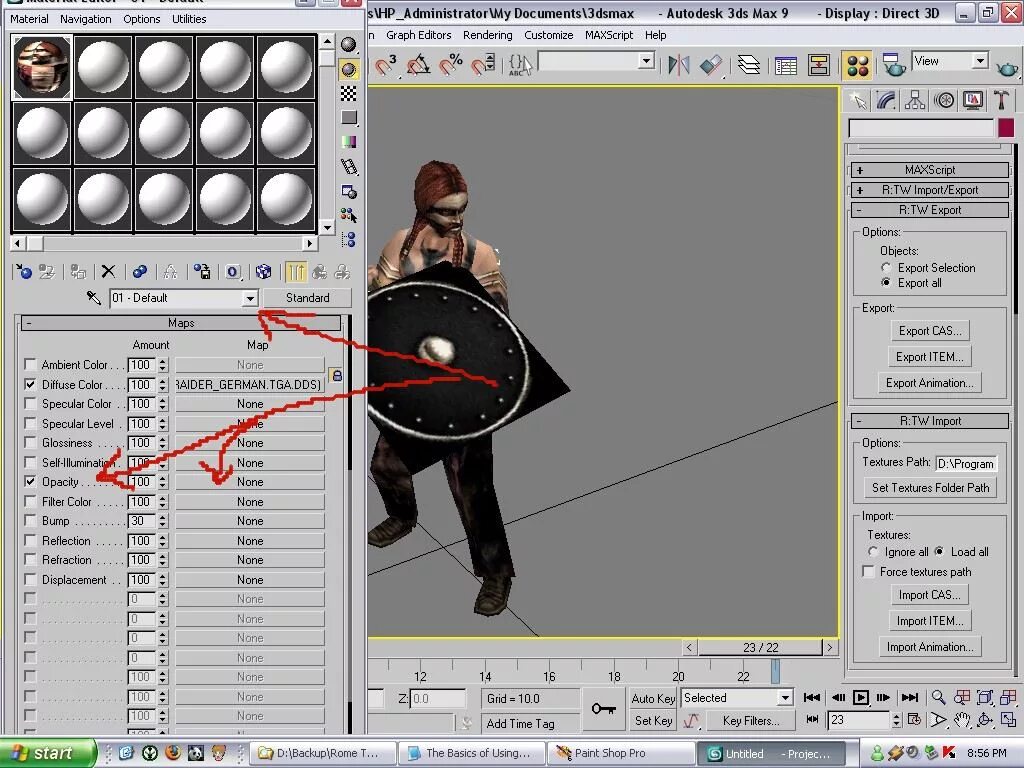This screenshot has height=768, width=1024.
Task: Open the Selected key filter dropdown
Action: point(786,698)
